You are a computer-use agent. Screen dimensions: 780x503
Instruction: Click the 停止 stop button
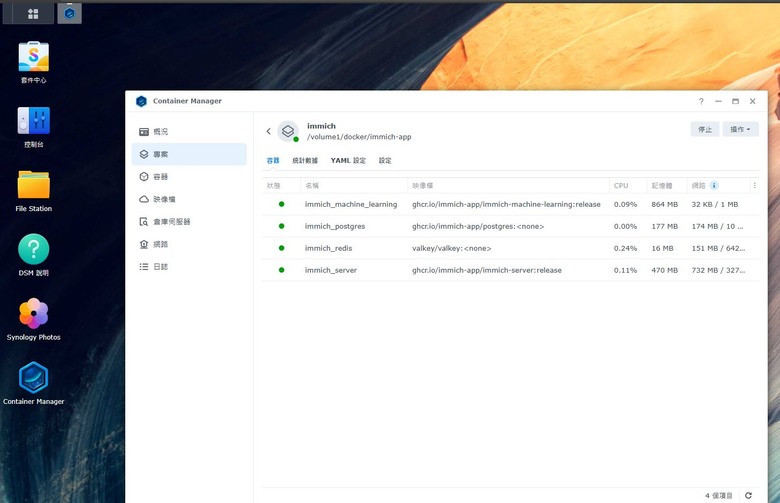(x=704, y=129)
